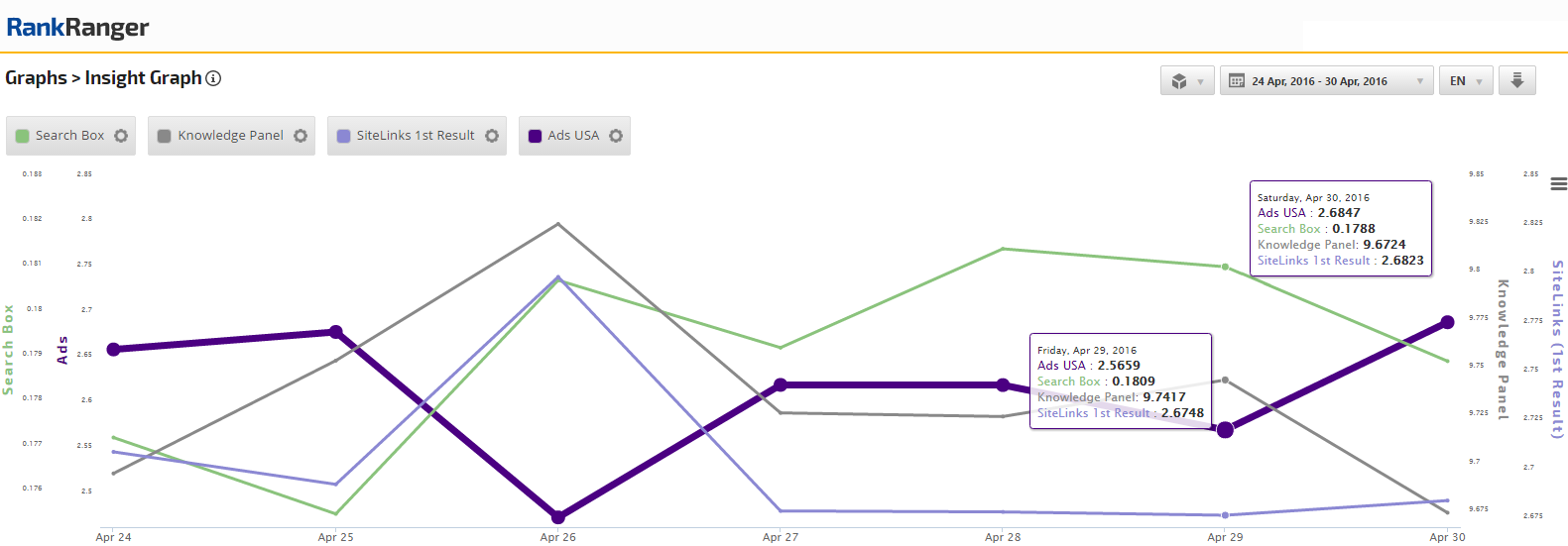Open the date range dropdown
The width and height of the screenshot is (1568, 546).
pyautogui.click(x=1327, y=81)
